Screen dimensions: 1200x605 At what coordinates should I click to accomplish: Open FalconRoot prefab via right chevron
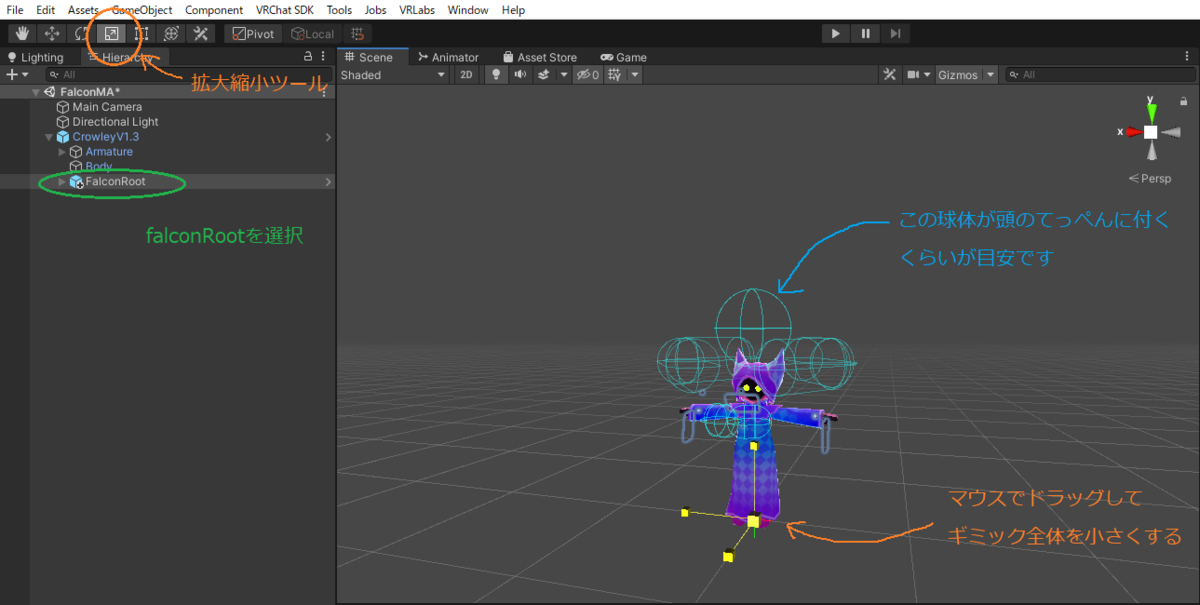(328, 182)
